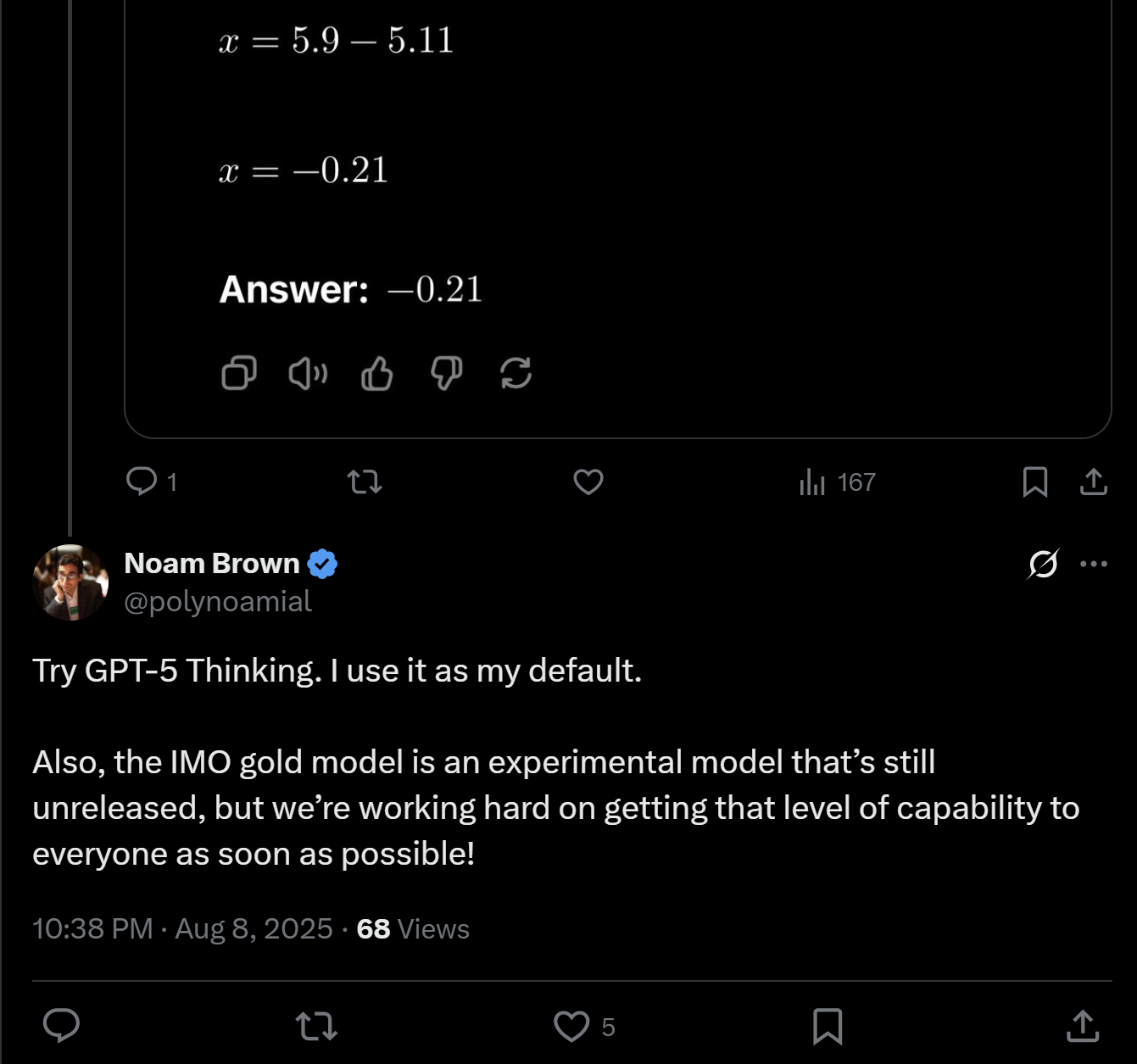
Task: Reply to the parent tweet with 1 reply
Action: [x=142, y=482]
